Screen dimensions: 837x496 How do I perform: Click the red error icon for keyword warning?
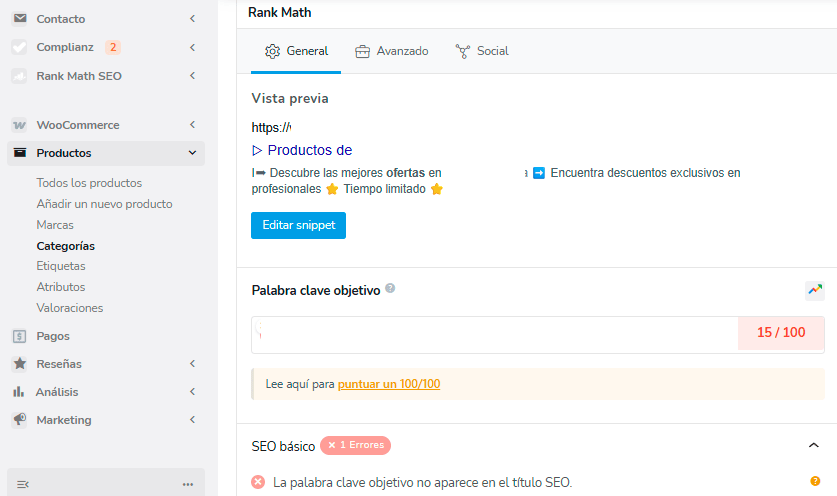pos(258,482)
